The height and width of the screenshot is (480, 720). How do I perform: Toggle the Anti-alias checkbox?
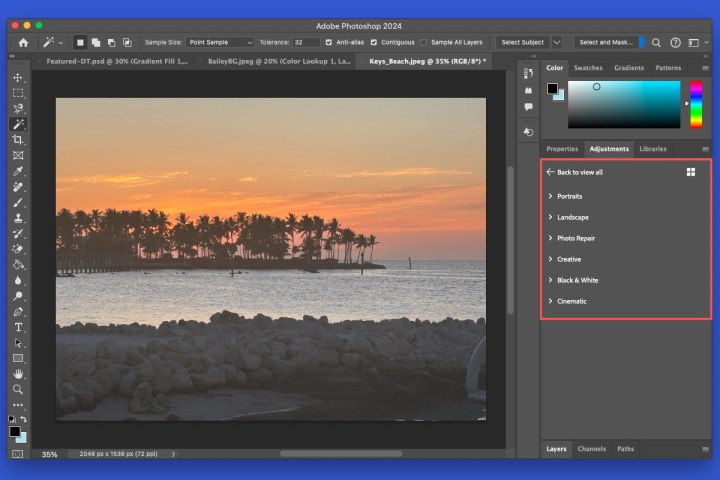[x=330, y=43]
